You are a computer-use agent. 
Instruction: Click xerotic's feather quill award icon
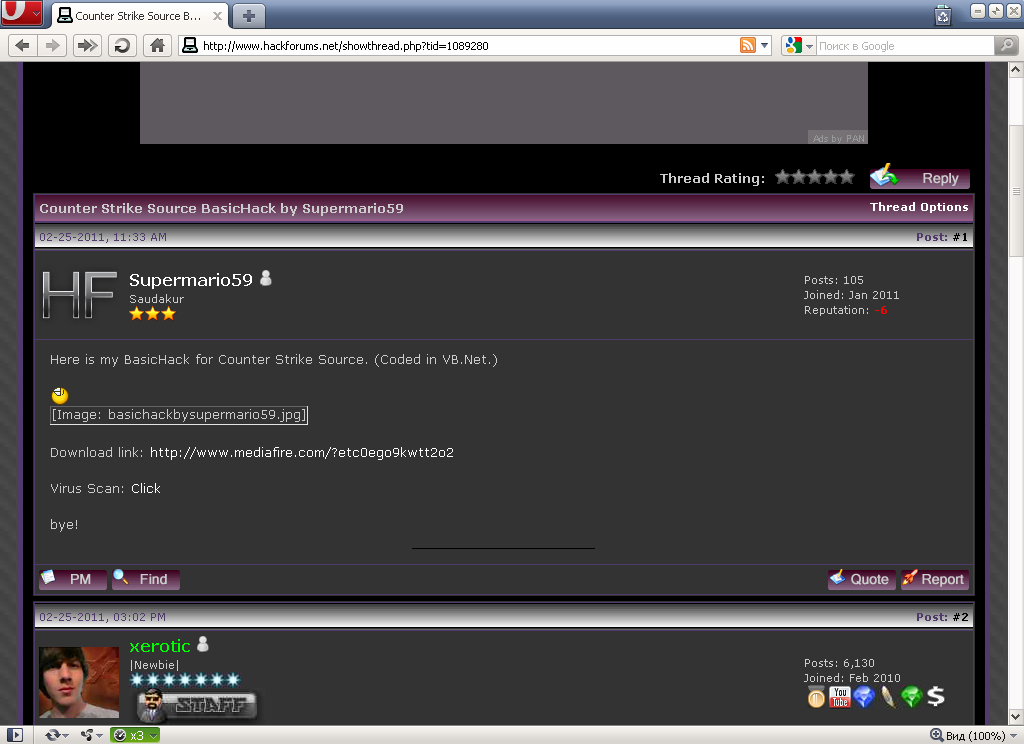click(x=888, y=697)
